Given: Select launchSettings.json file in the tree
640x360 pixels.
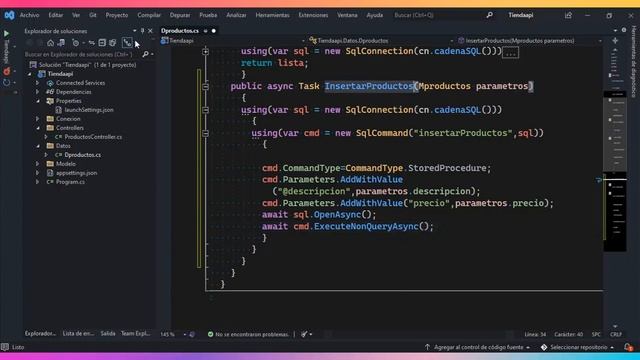Looking at the screenshot, I should (x=89, y=110).
